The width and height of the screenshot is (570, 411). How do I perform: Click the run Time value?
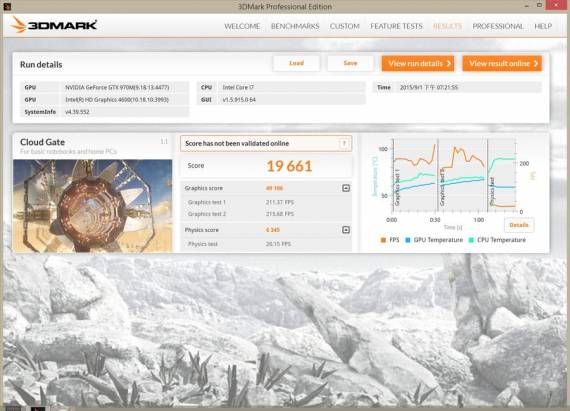[429, 88]
